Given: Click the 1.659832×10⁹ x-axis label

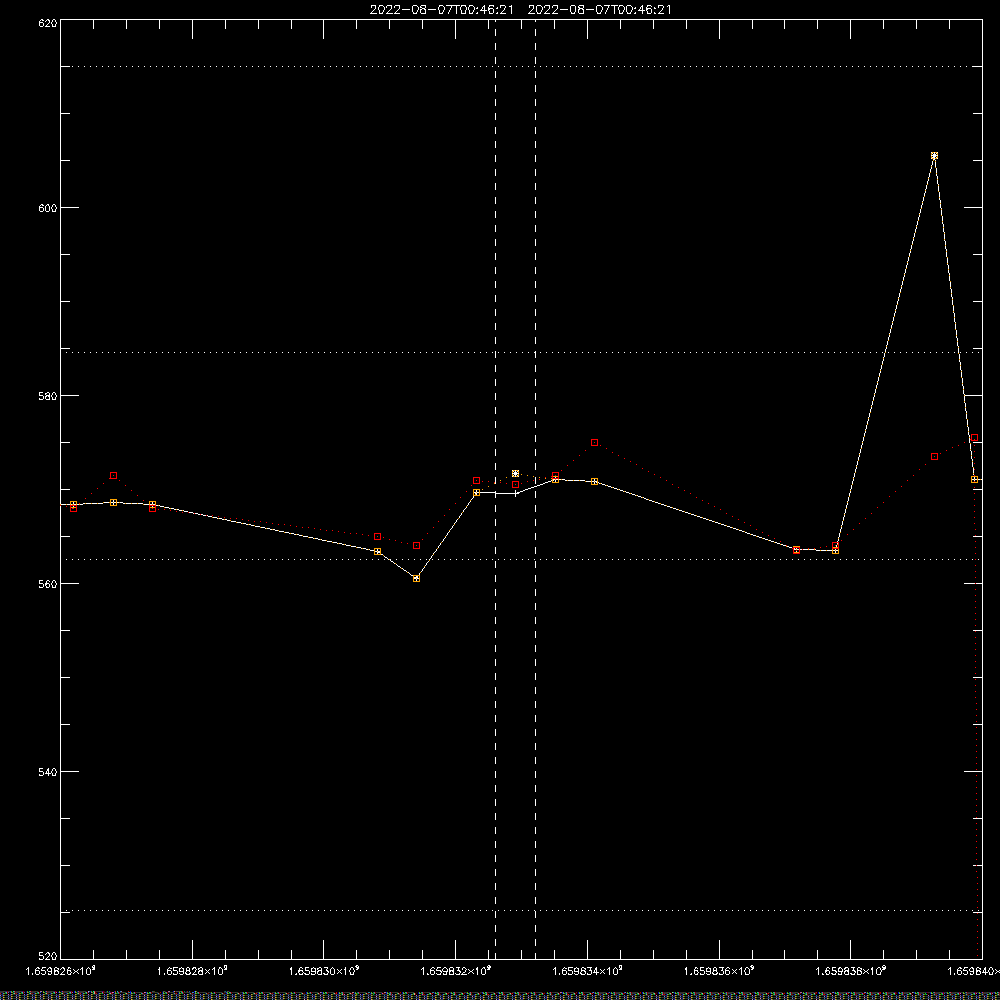Looking at the screenshot, I should 456,971.
